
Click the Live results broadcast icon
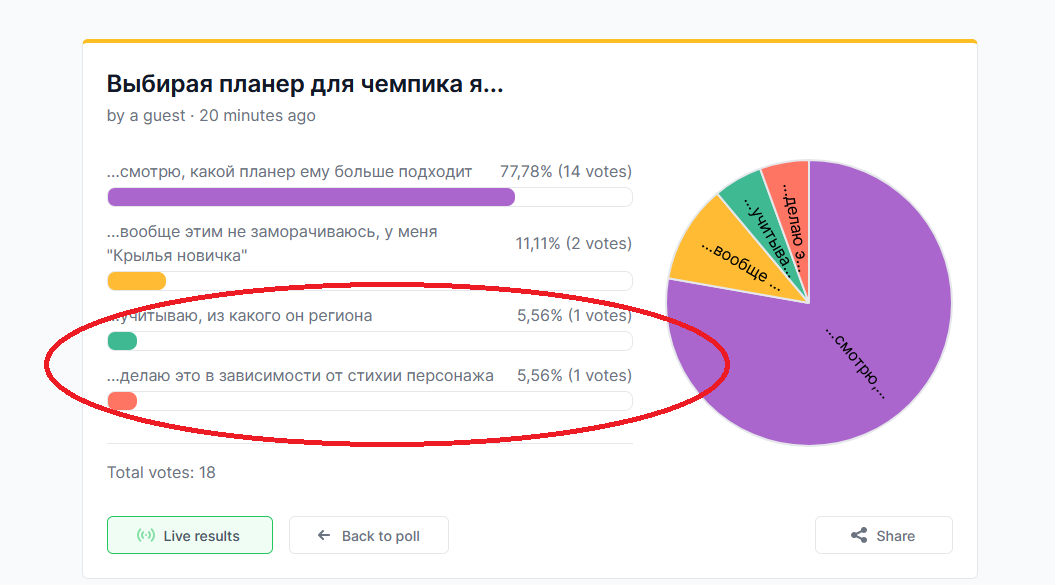click(146, 535)
